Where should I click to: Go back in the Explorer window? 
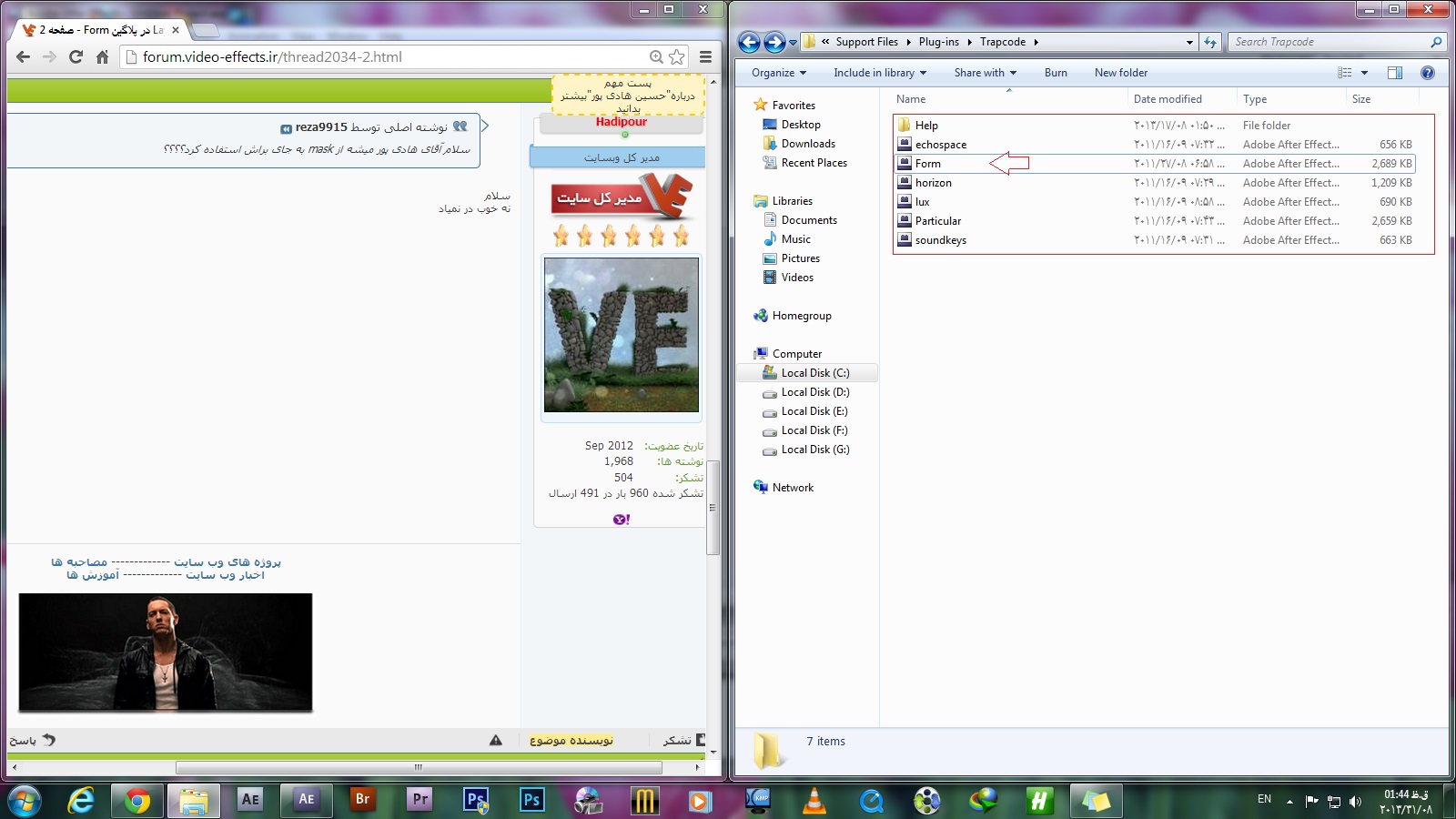pyautogui.click(x=749, y=42)
